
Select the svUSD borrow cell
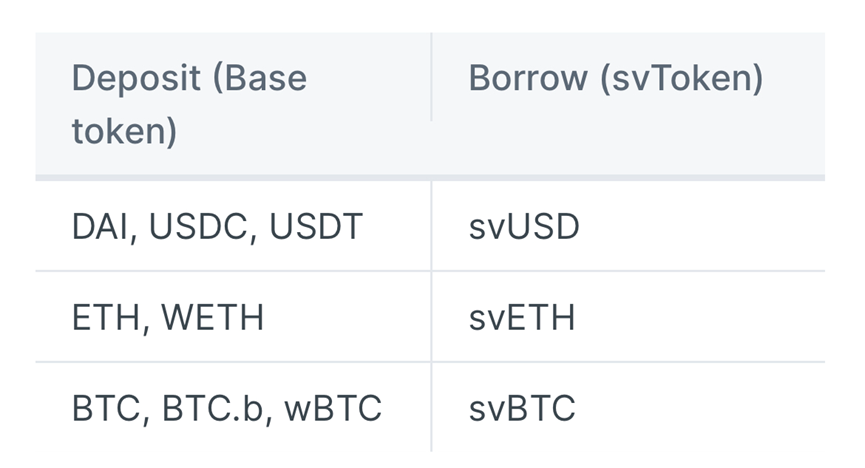tap(523, 227)
